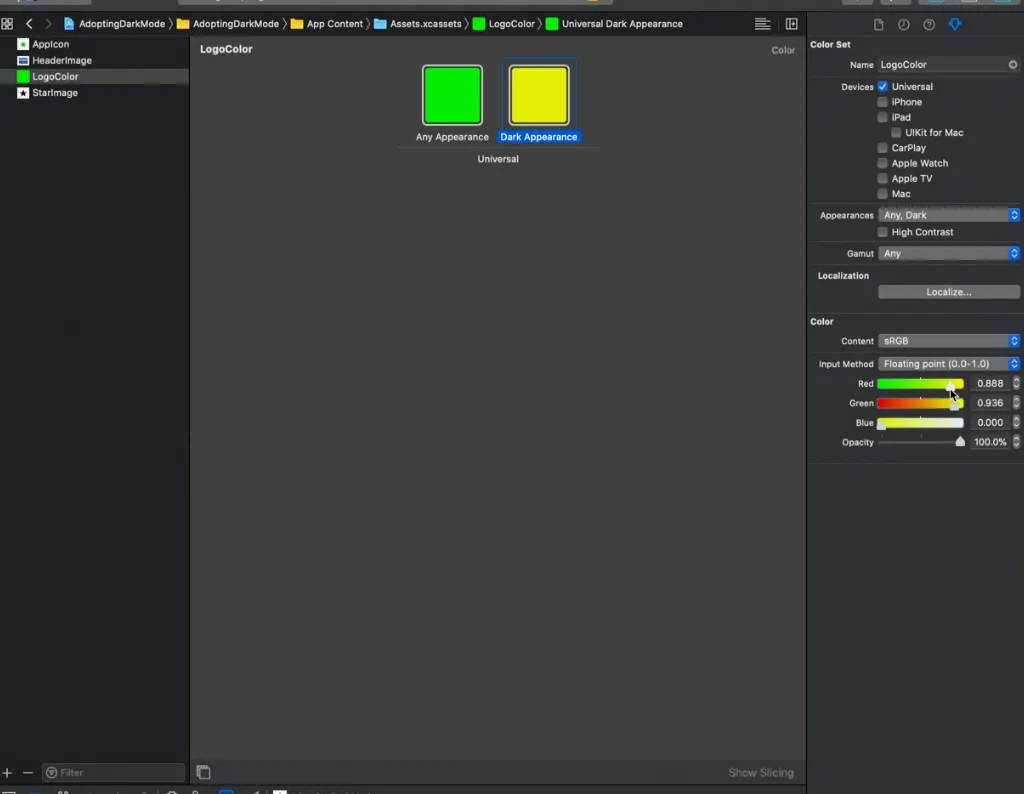
Task: Select the yellow Dark Appearance swatch
Action: 539,95
